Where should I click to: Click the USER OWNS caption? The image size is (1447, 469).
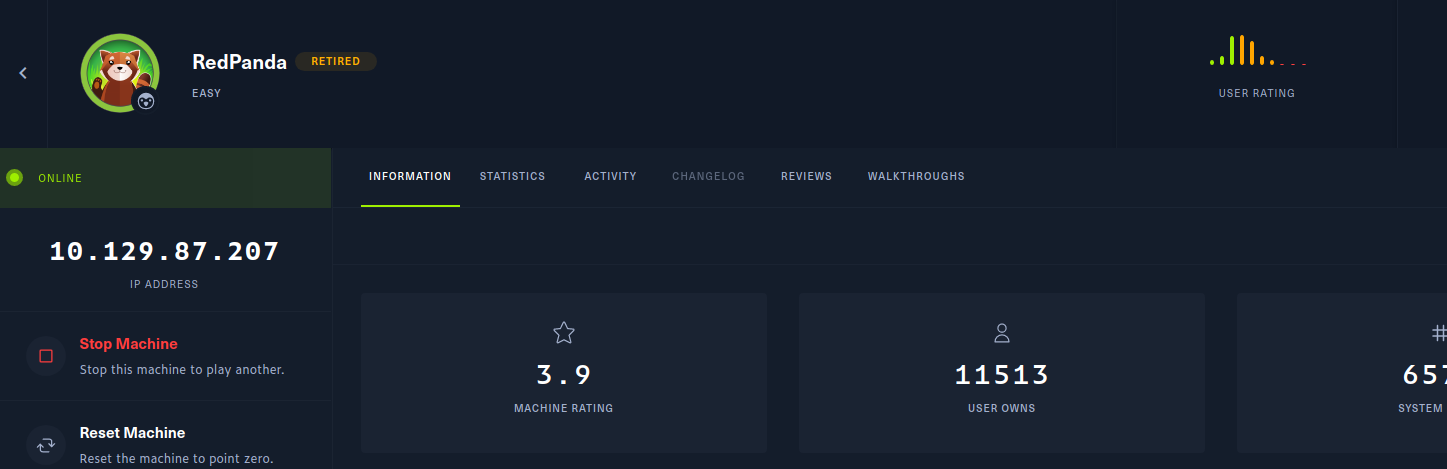(1002, 408)
